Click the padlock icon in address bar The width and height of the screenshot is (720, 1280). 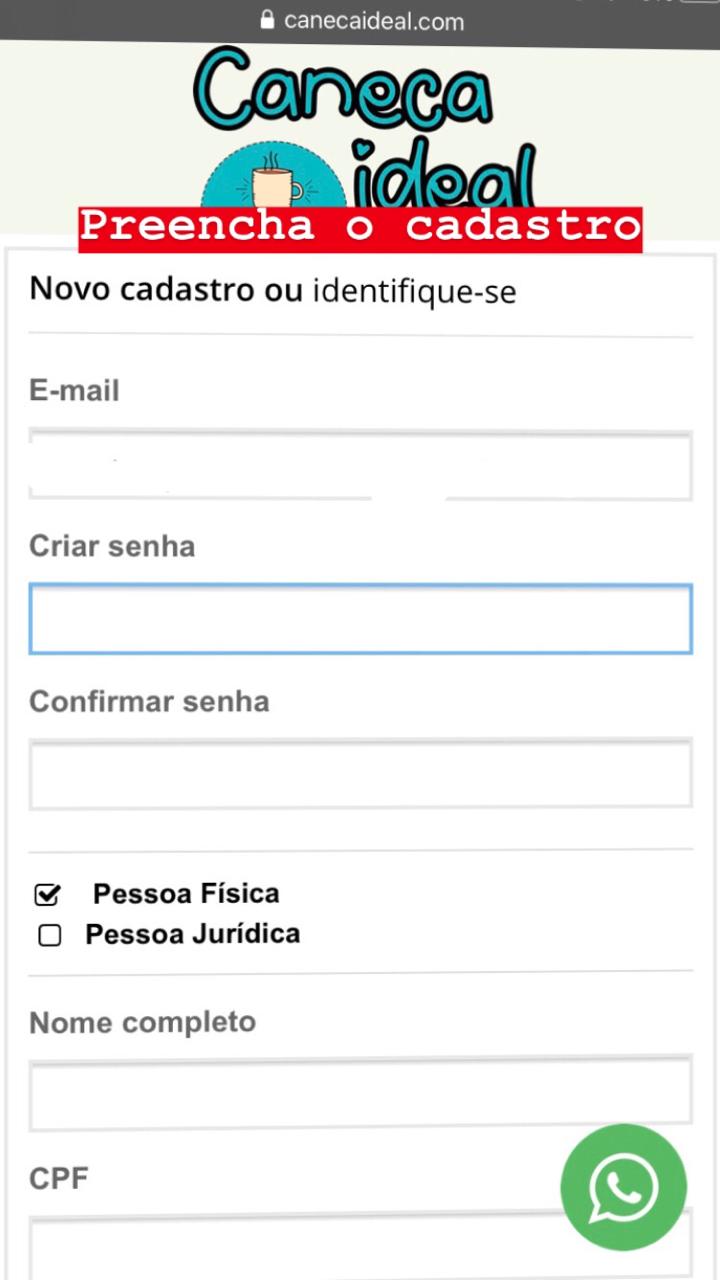point(267,20)
